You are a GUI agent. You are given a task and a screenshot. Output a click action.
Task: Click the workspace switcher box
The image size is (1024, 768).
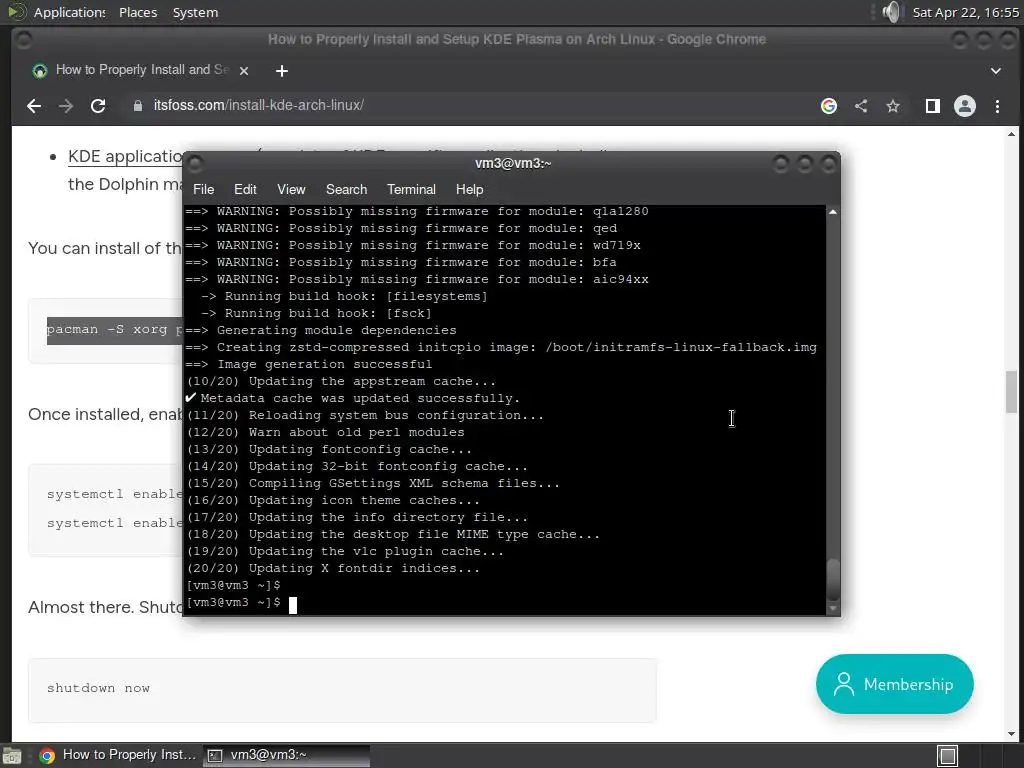coord(948,756)
